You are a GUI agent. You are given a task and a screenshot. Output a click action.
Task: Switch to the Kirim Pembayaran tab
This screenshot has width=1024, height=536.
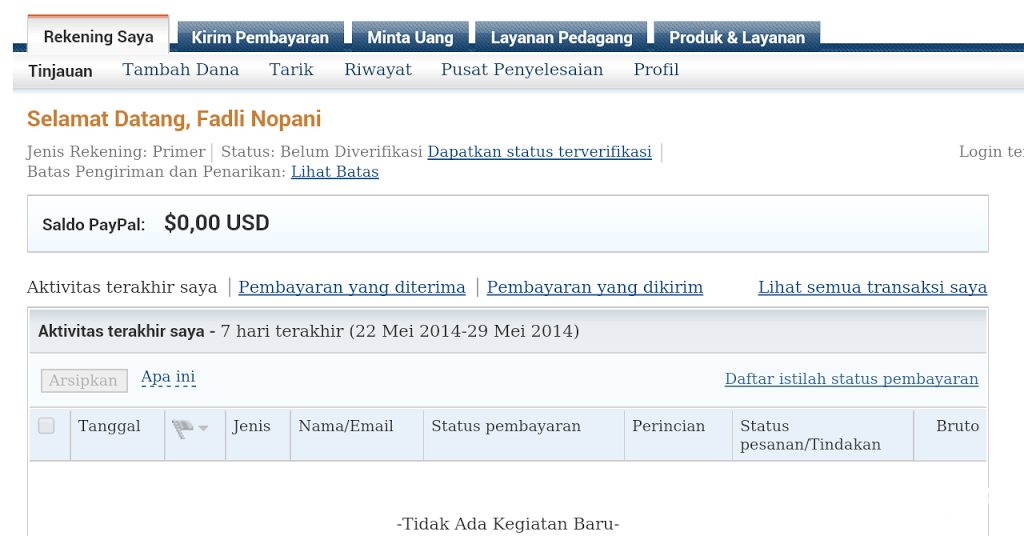coord(260,37)
